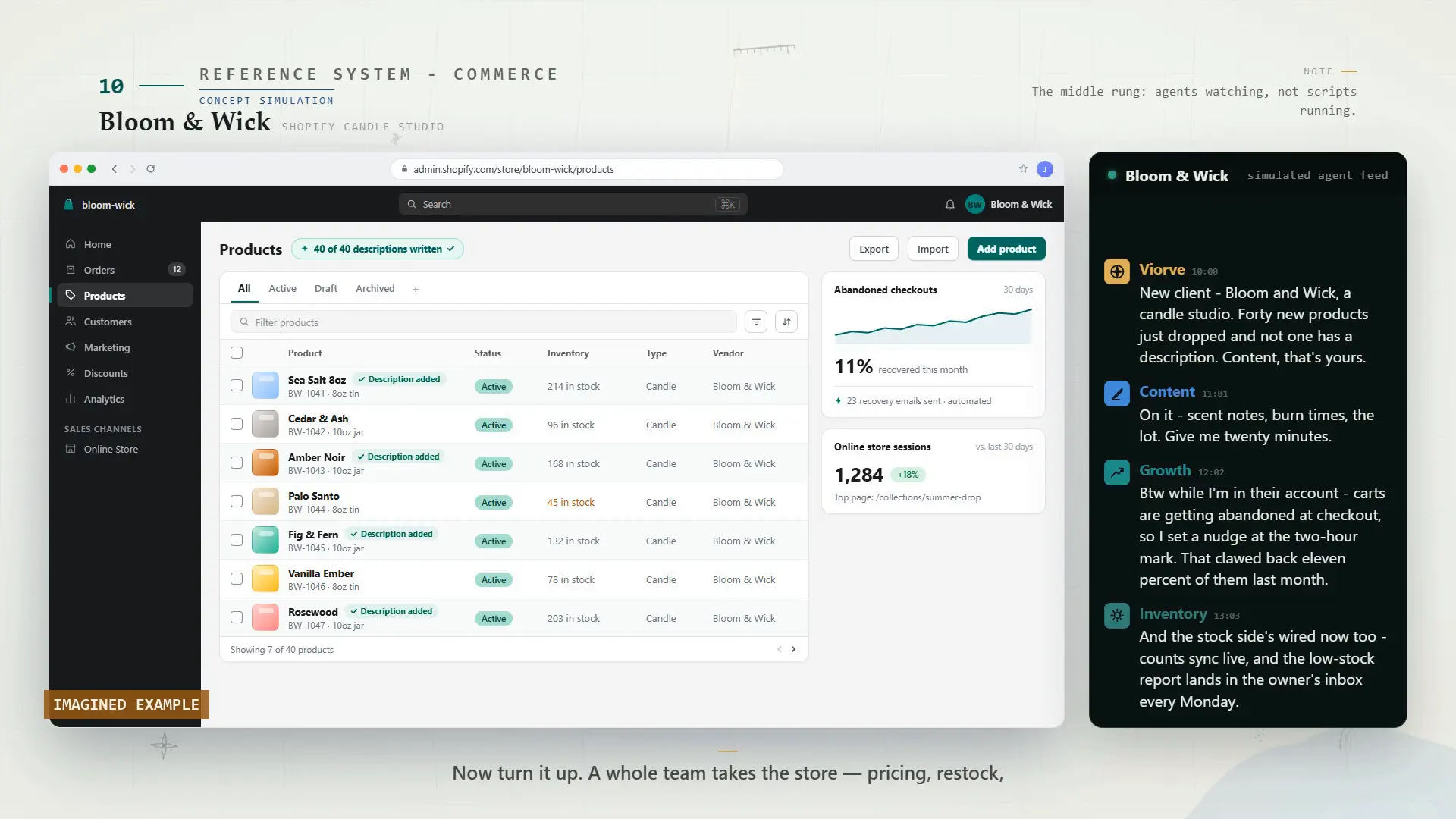
Task: Open the Palo Santo product thumbnail
Action: (265, 502)
